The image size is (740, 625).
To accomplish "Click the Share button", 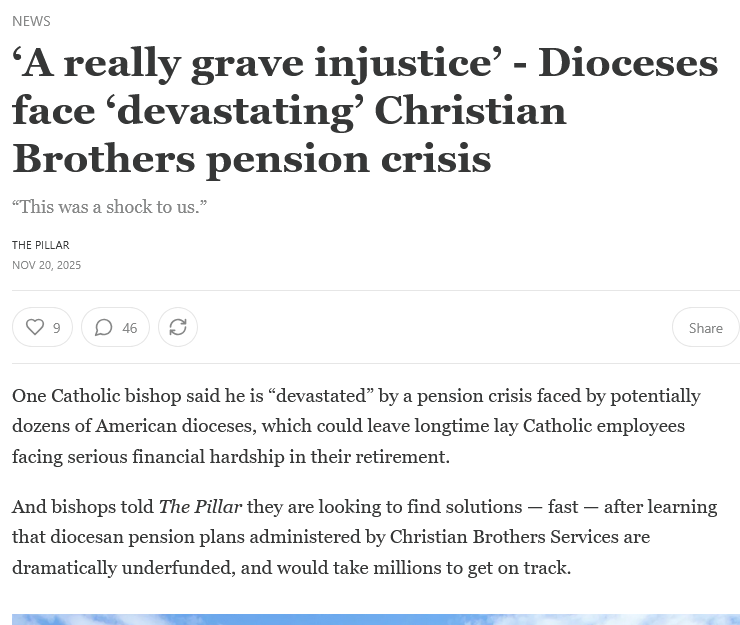I will [705, 327].
